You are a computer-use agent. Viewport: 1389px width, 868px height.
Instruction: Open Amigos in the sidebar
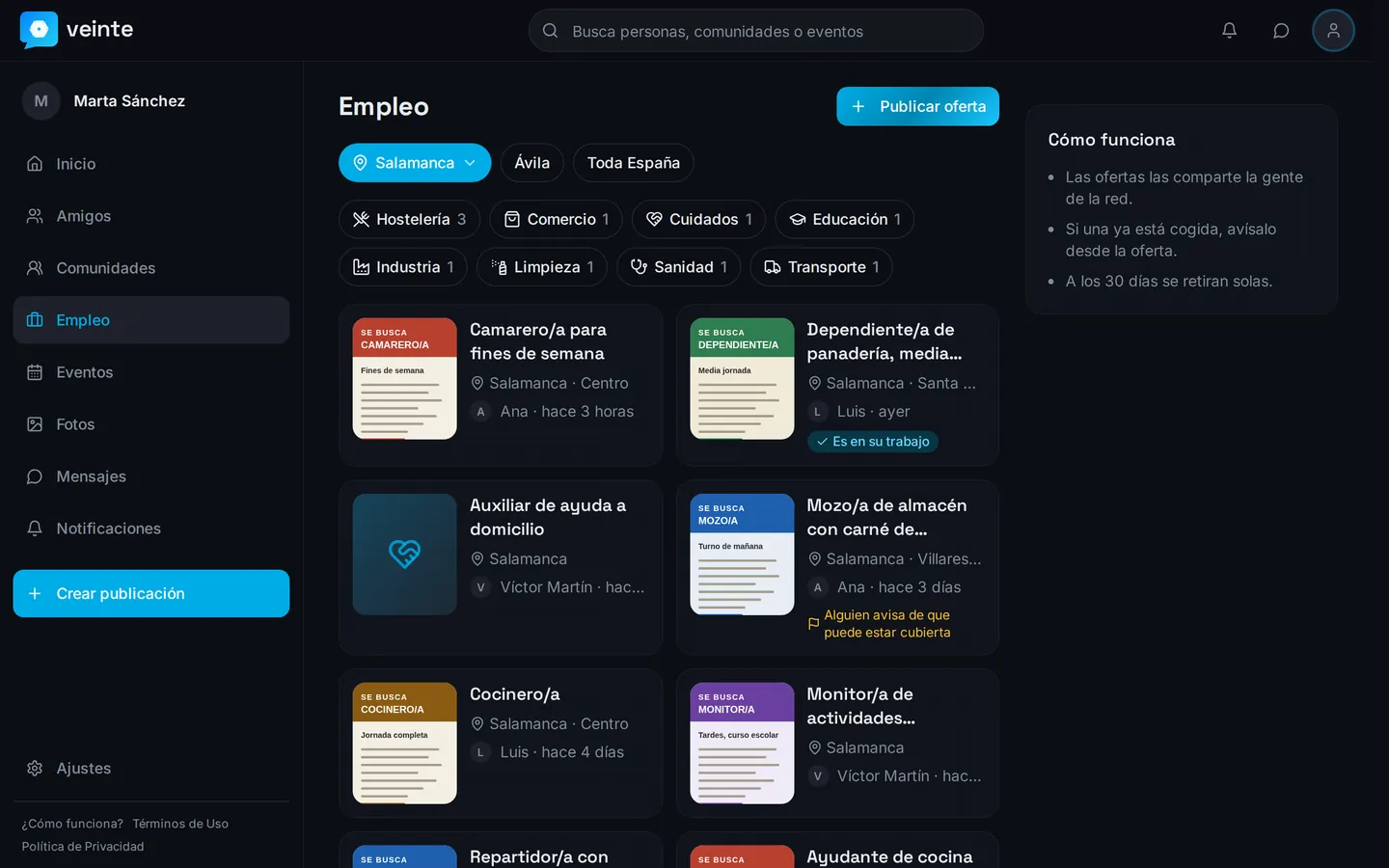click(x=151, y=216)
